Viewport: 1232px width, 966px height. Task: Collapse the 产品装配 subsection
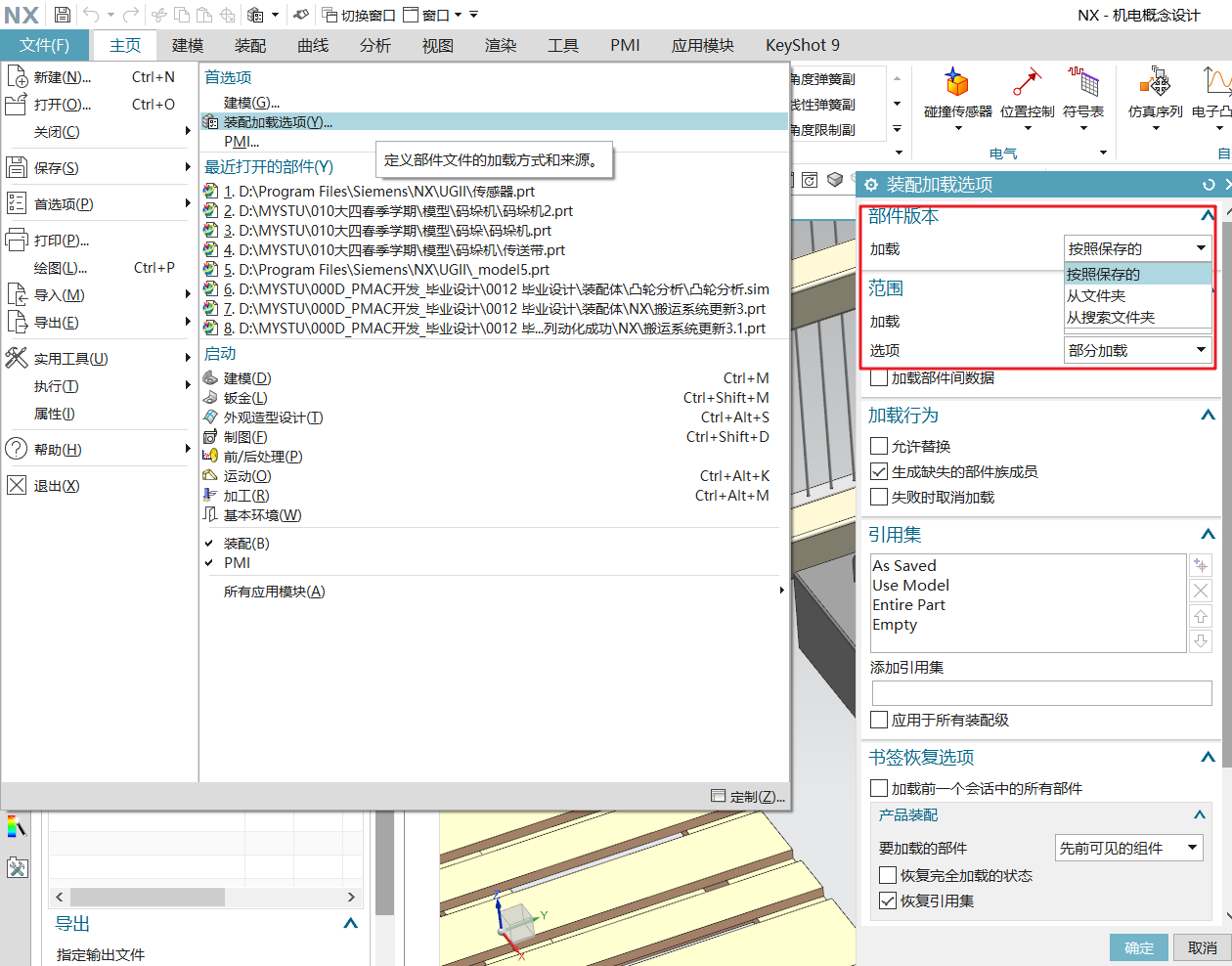pos(1200,814)
